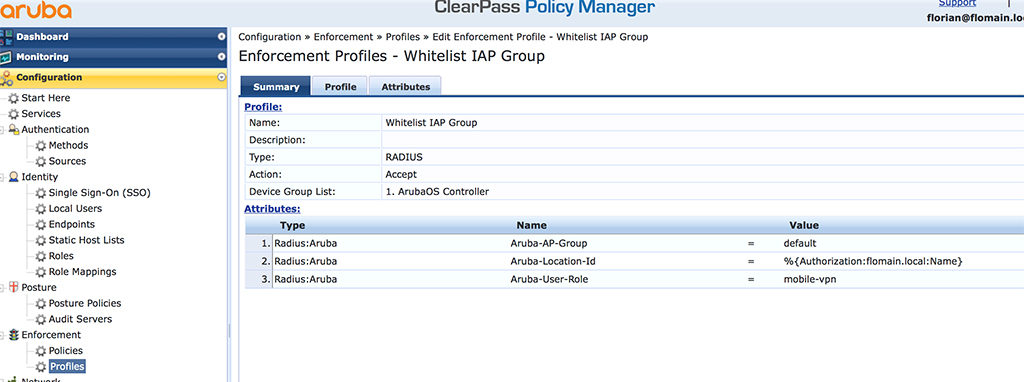Screen dimensions: 1024x382
Task: Open Sources under Authentication
Action: pos(67,161)
